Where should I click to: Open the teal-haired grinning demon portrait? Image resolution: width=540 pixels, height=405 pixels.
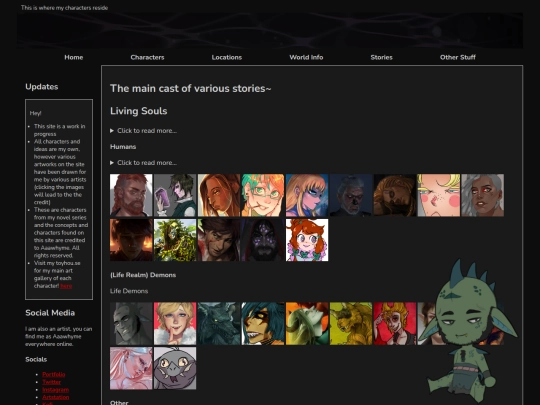pos(263,324)
